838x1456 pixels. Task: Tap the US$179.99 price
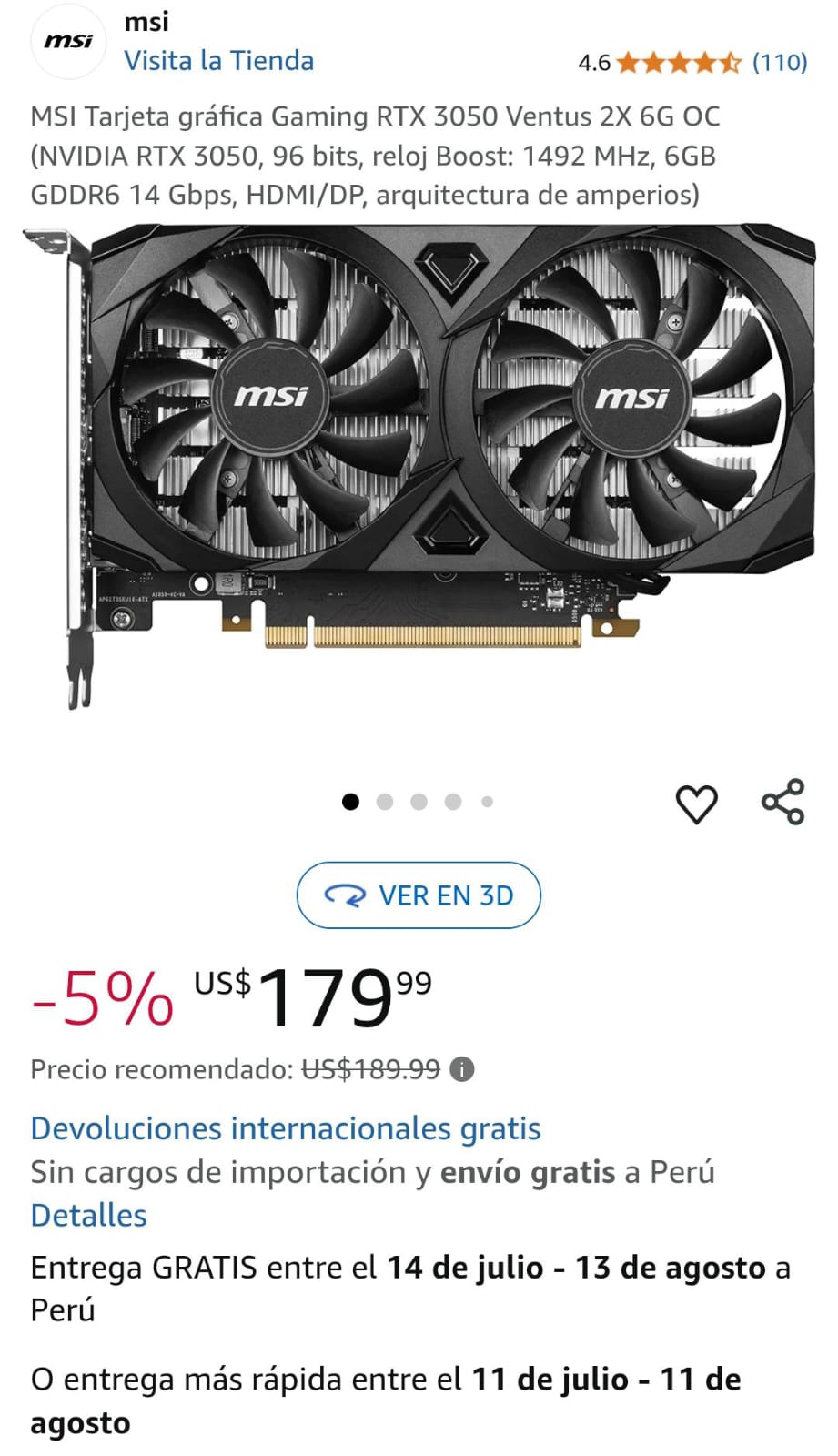[x=313, y=997]
